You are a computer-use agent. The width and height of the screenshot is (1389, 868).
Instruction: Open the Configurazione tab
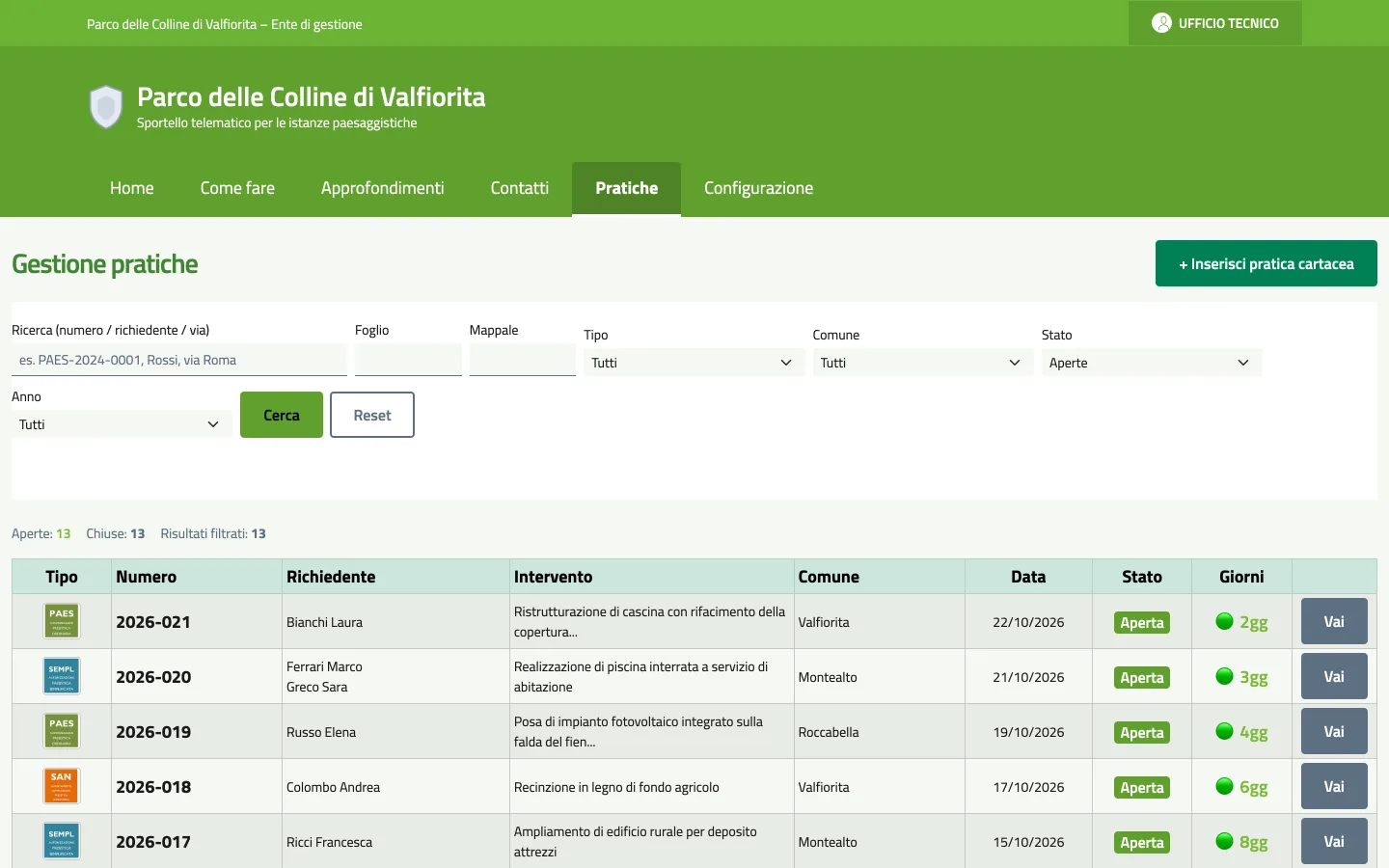click(759, 188)
